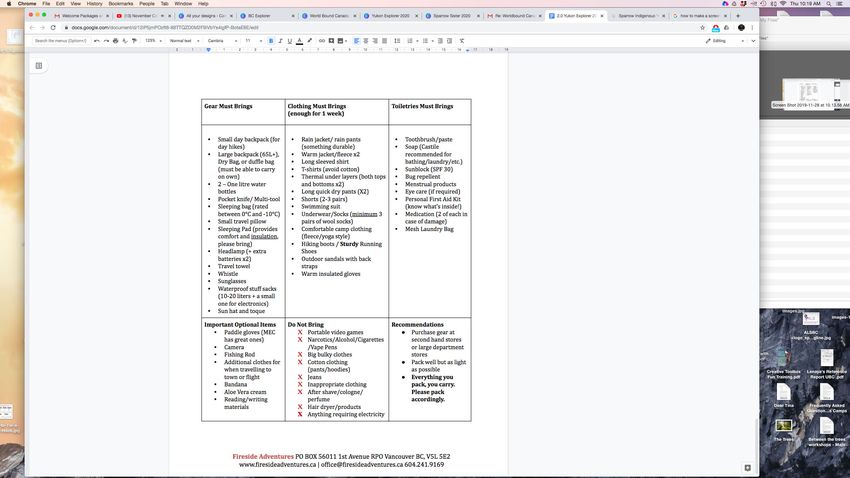Switch to World Bound Canada tab
Viewport: 850px width, 478px height.
point(329,16)
